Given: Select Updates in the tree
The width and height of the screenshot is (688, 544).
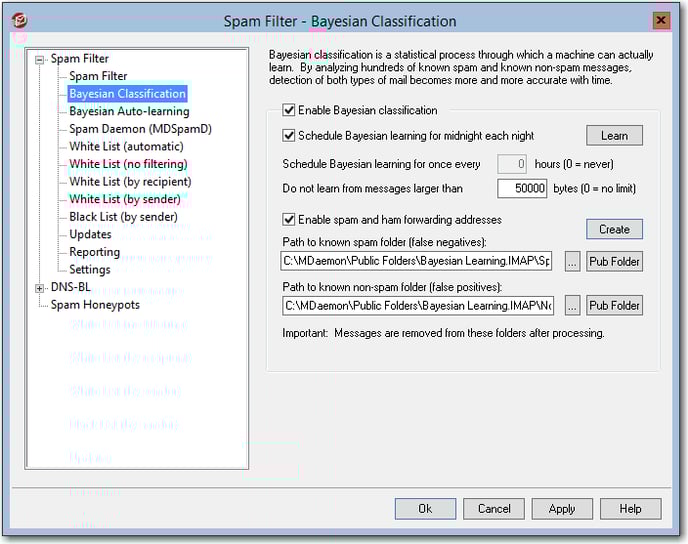Looking at the screenshot, I should coord(90,234).
